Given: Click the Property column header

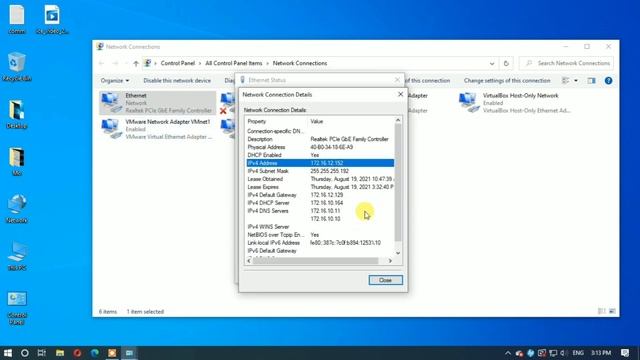Looking at the screenshot, I should [x=276, y=121].
